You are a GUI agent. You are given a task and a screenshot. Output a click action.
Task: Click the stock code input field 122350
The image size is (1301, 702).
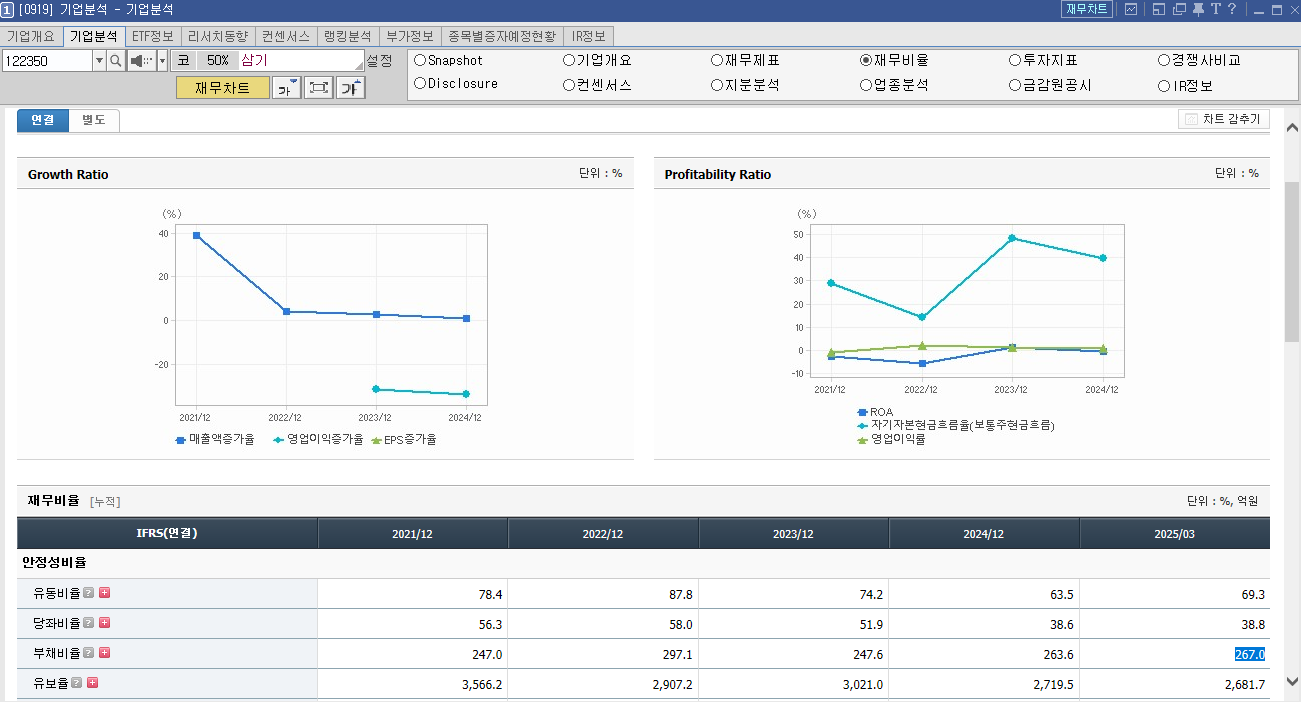[x=47, y=61]
